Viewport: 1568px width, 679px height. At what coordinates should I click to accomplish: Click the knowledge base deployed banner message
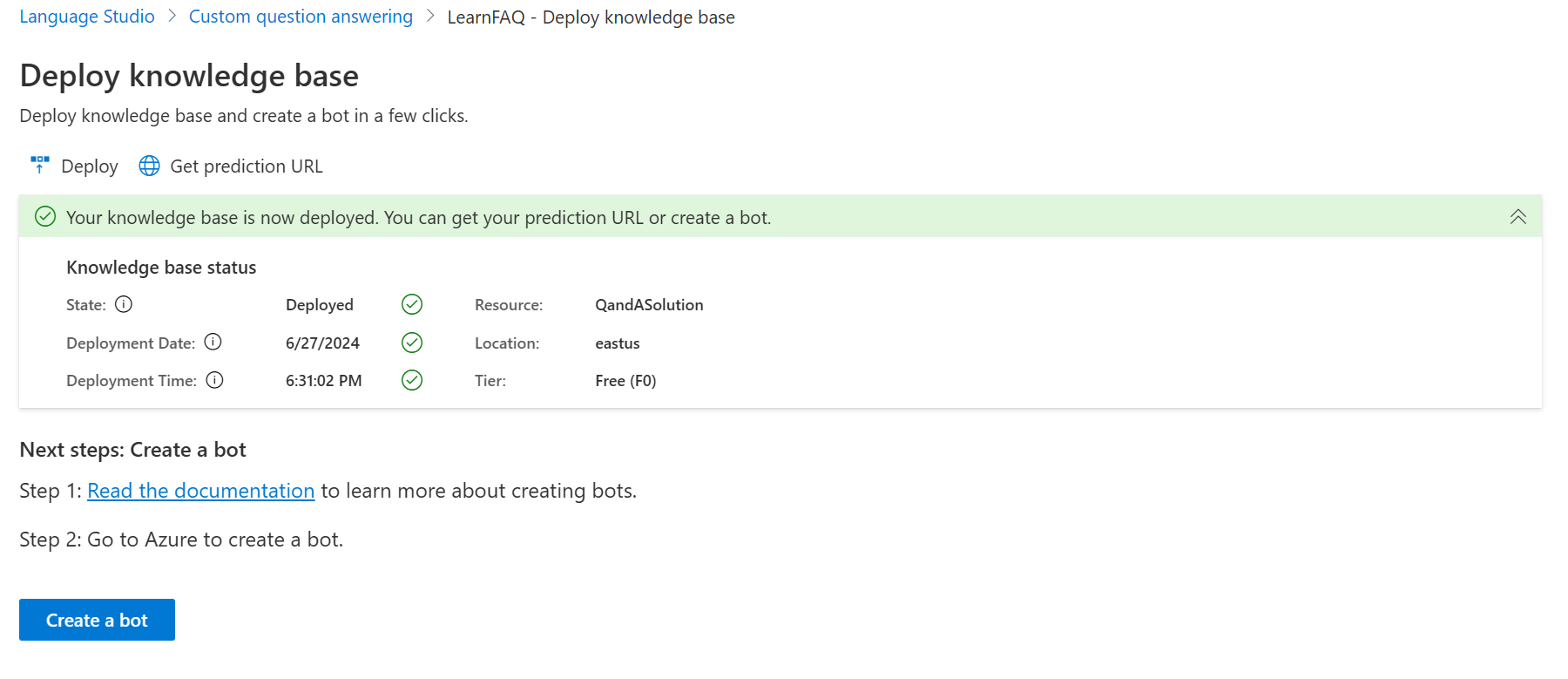[418, 218]
